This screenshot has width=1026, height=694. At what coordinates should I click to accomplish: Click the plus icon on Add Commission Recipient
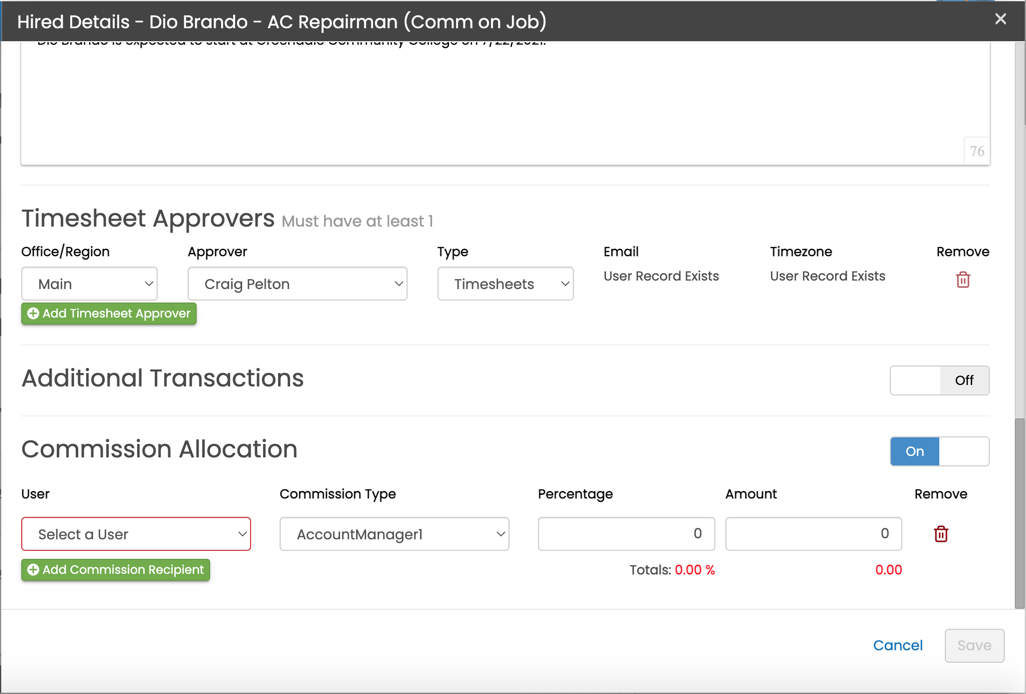33,570
